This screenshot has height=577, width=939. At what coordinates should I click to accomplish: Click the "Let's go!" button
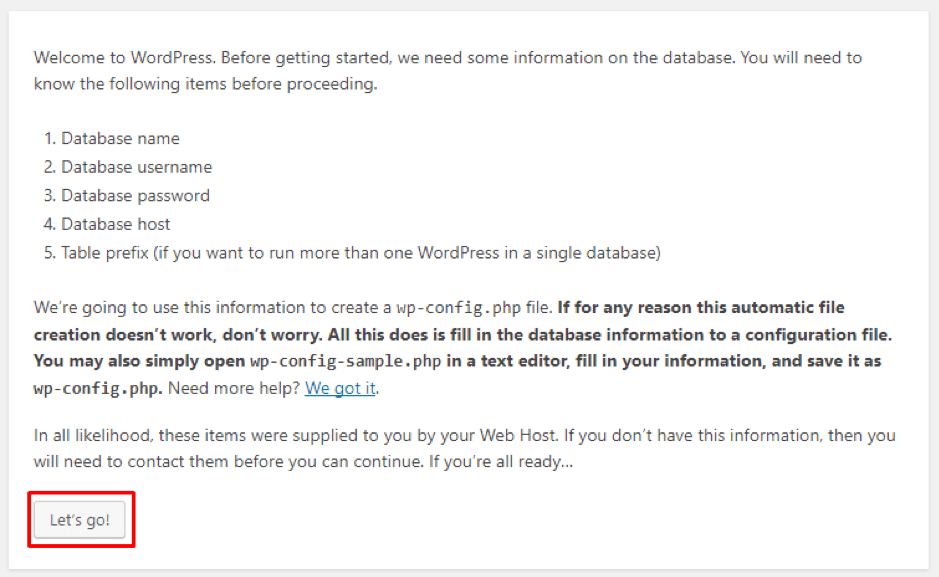[x=80, y=521]
